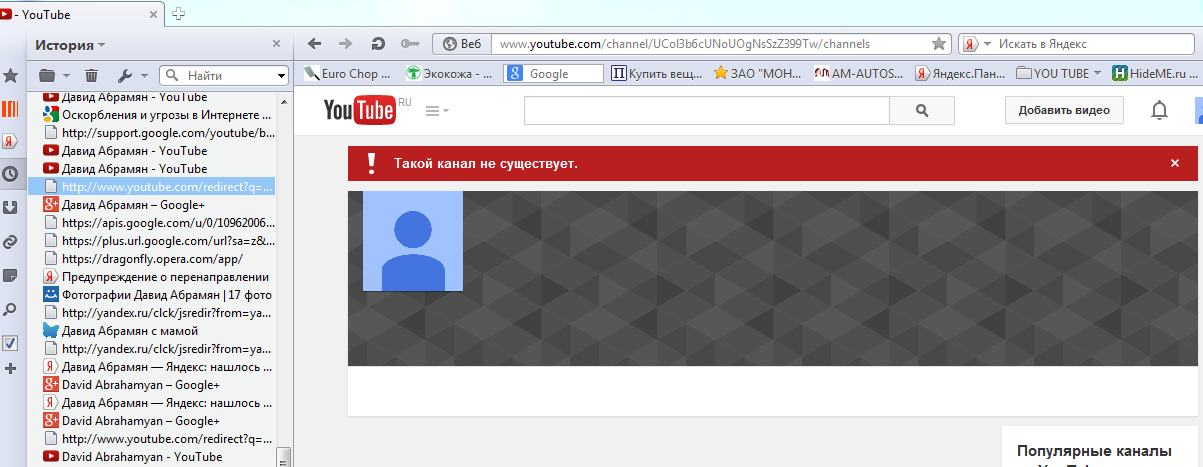Toggle the checkbox panel icon in sidebar
Viewport: 1203px width, 467px height.
coord(11,343)
